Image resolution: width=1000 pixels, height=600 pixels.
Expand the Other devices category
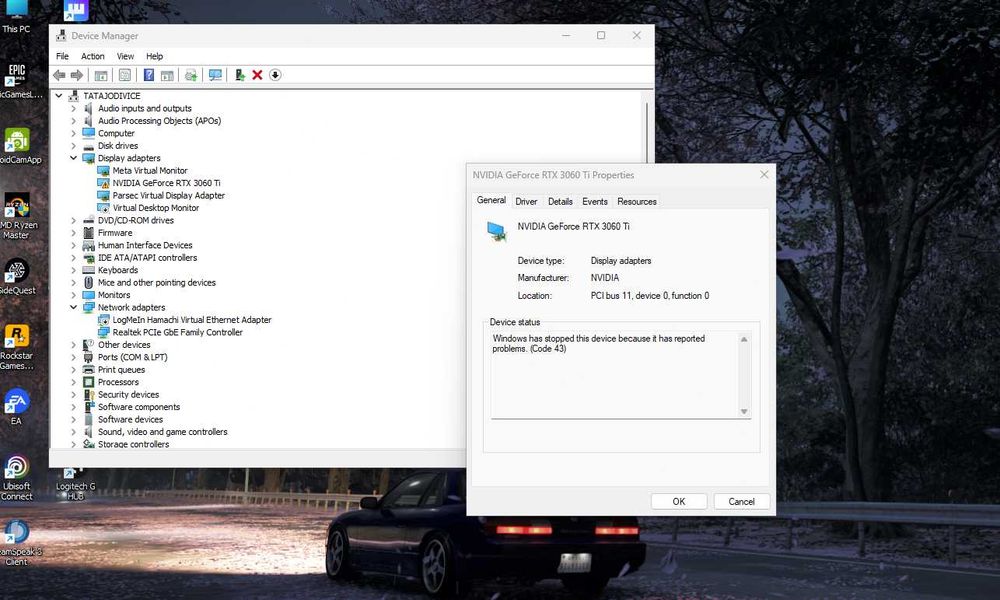(x=73, y=345)
